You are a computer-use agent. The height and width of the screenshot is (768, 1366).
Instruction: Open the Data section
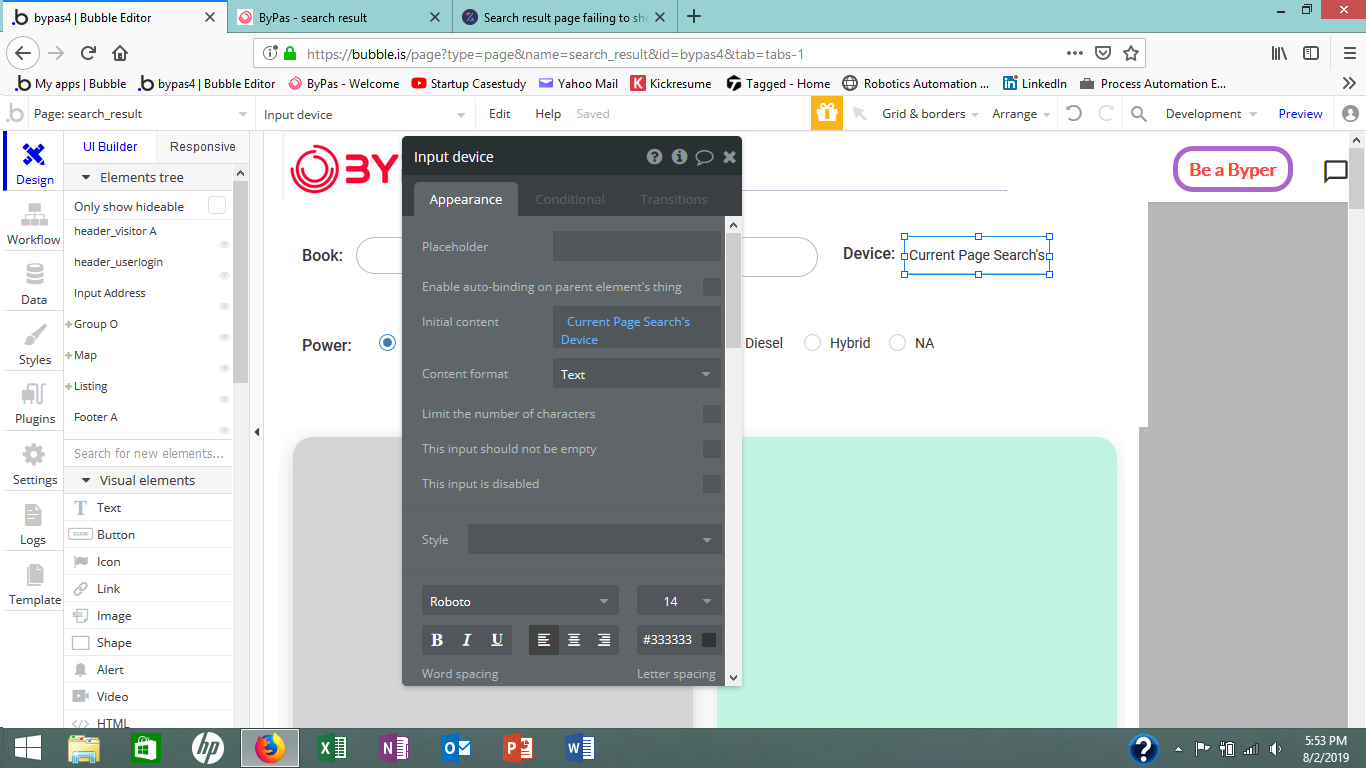(34, 284)
